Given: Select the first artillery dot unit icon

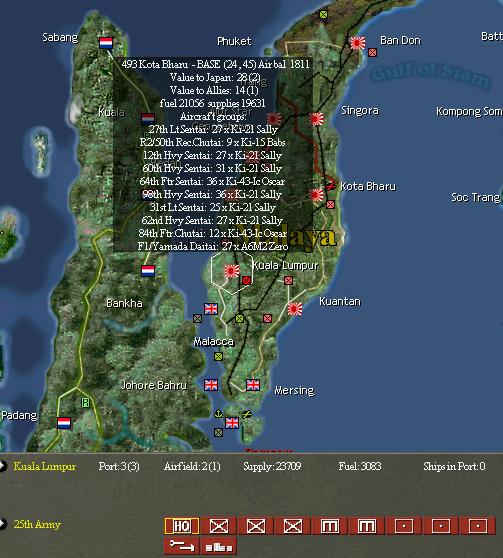Looking at the screenshot, I should click(x=404, y=526).
